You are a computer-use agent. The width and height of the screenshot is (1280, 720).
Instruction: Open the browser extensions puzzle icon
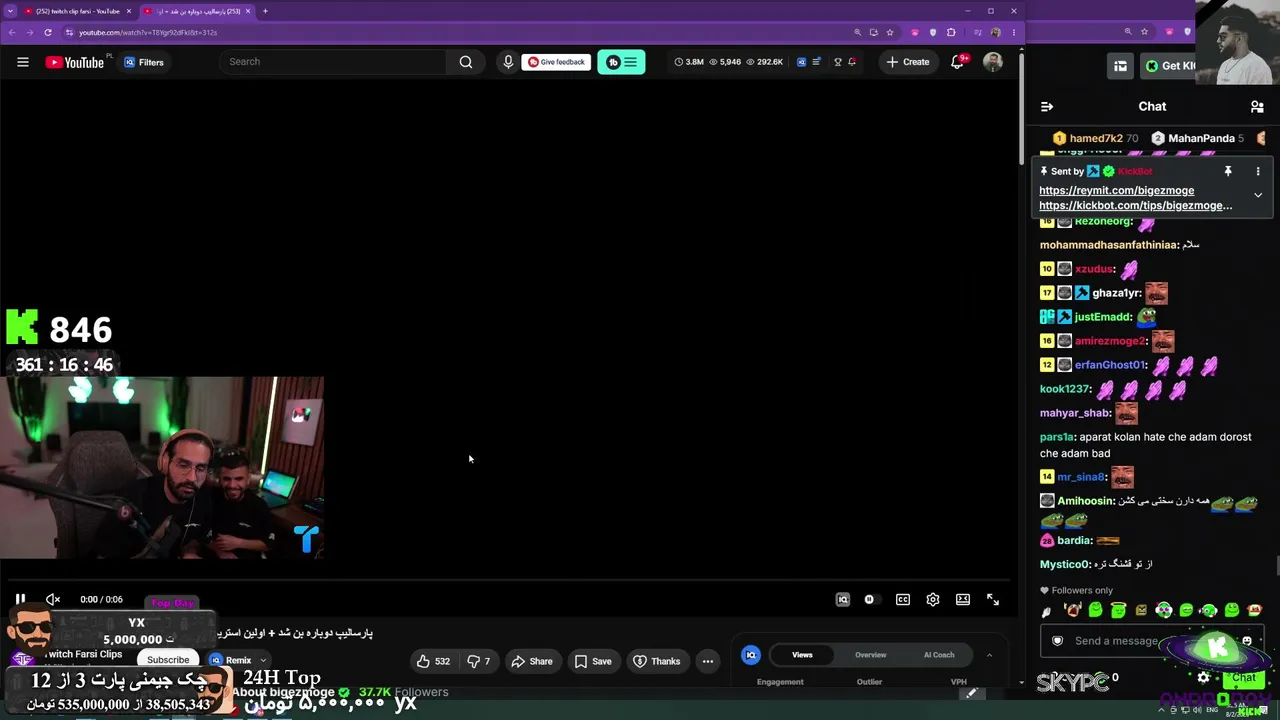(951, 32)
